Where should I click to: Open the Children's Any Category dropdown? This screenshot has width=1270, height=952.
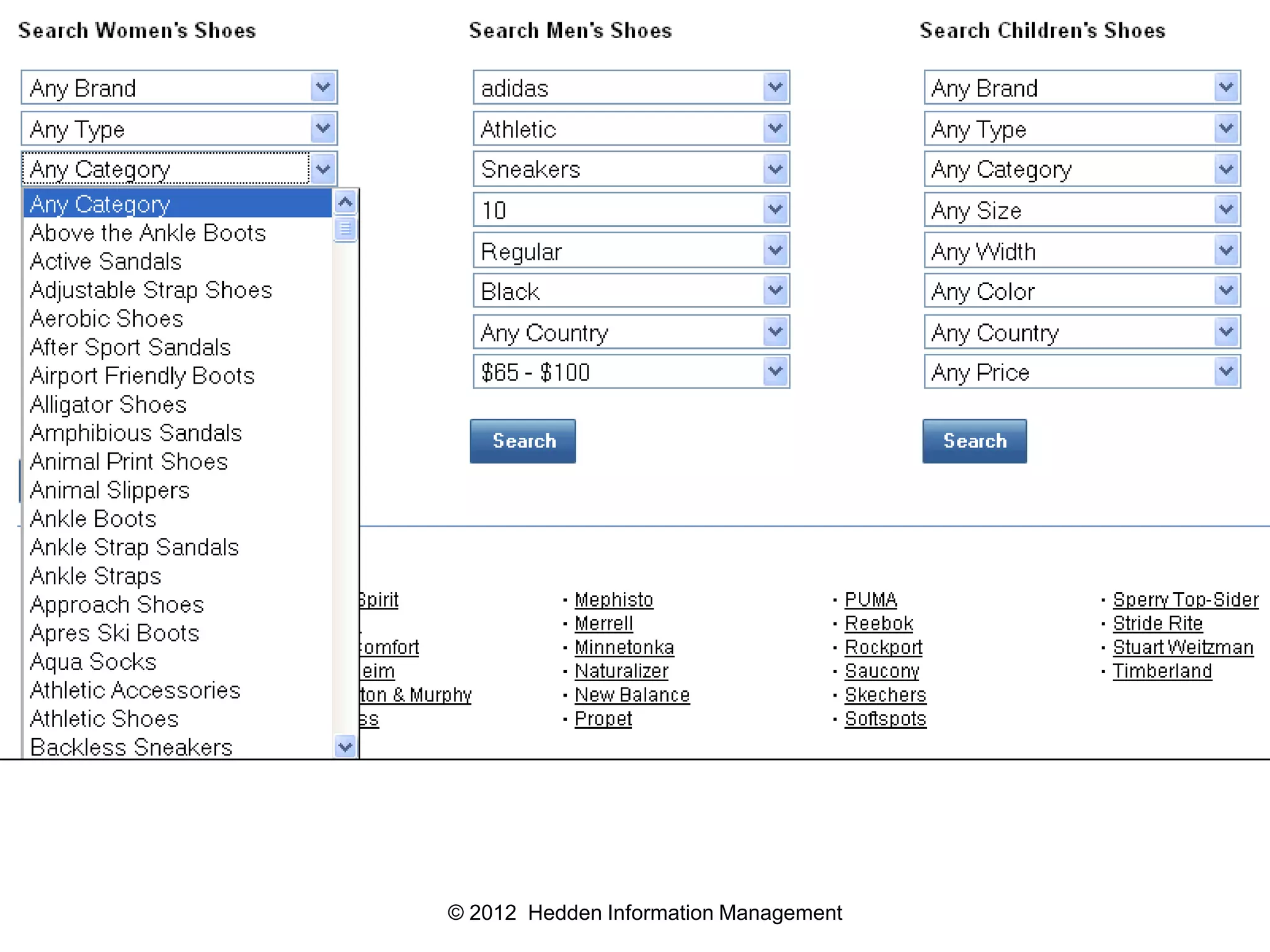[x=1082, y=169]
